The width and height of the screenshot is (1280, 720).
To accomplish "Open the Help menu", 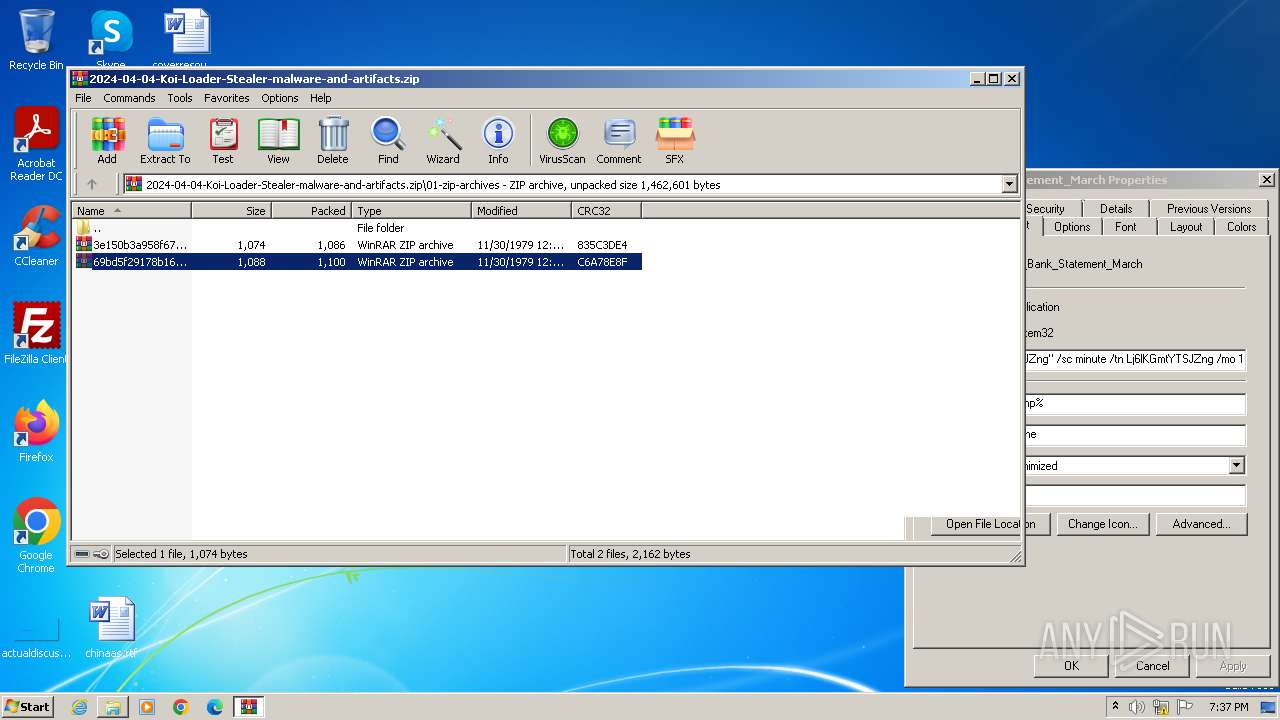I will 320,98.
